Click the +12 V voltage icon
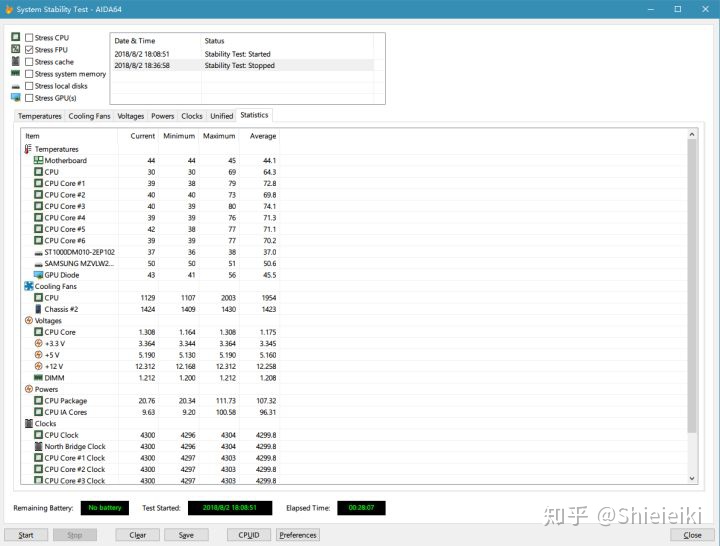 pyautogui.click(x=38, y=367)
